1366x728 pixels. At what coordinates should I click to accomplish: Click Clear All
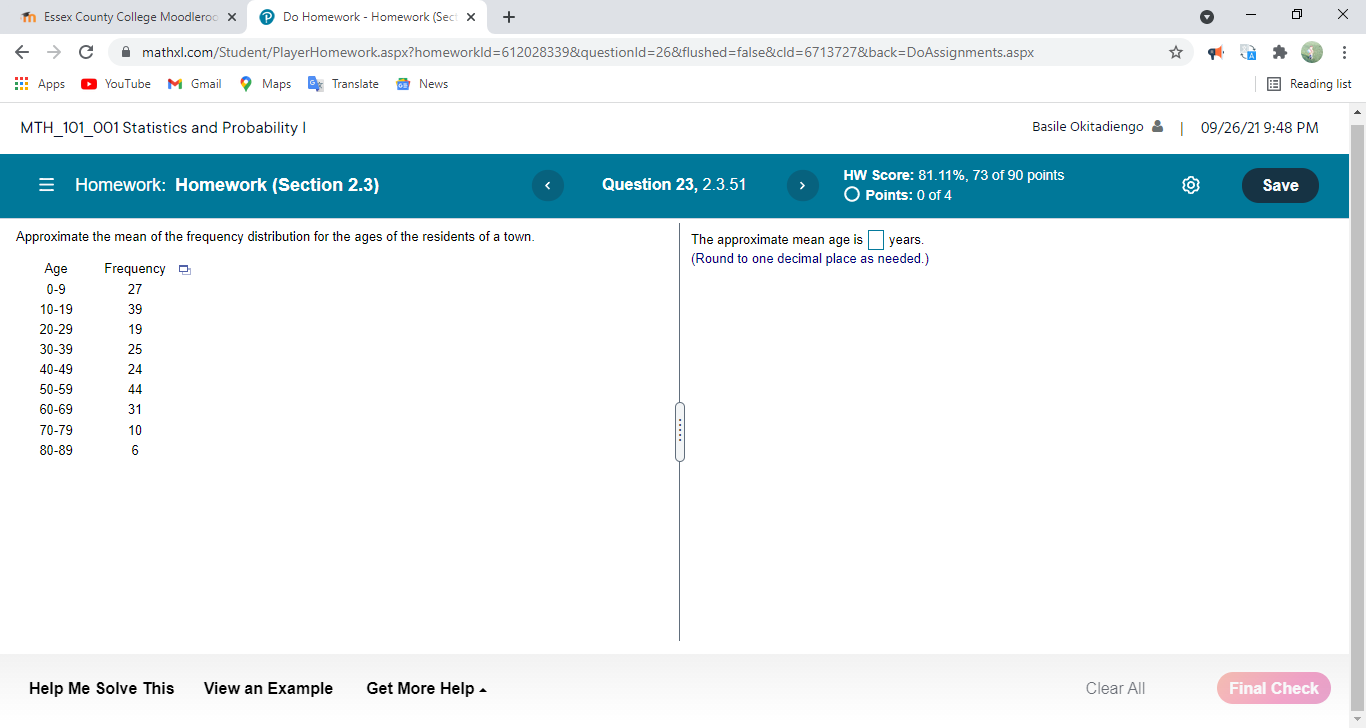click(1115, 688)
